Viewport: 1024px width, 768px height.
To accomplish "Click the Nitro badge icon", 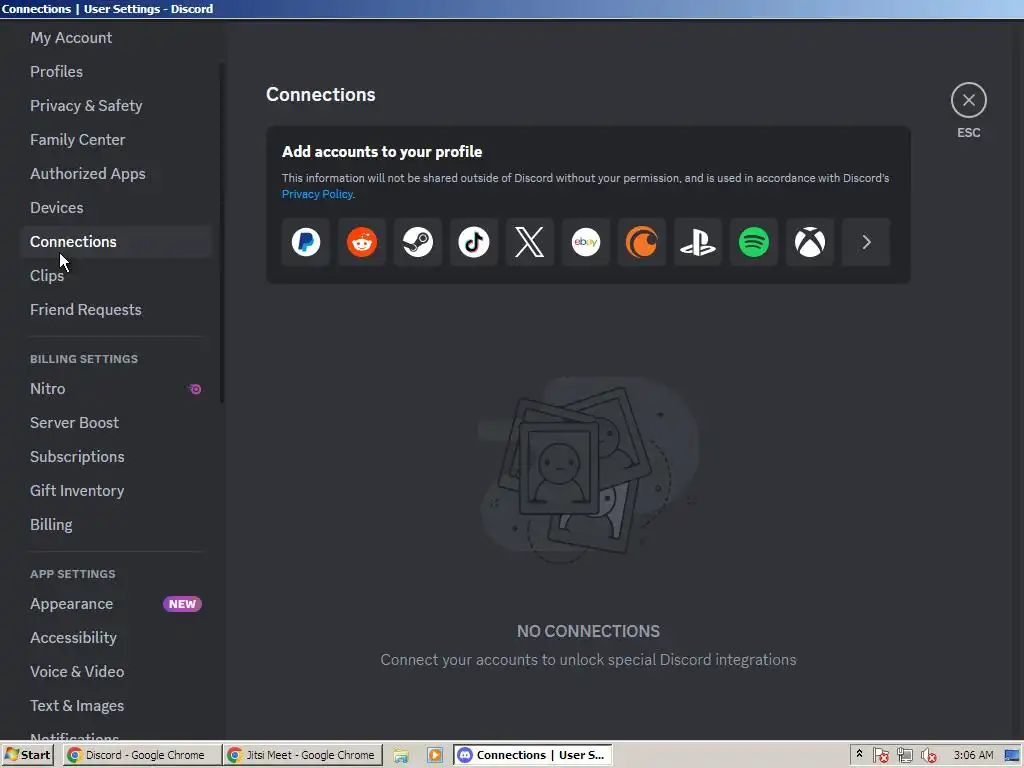I will pos(195,389).
